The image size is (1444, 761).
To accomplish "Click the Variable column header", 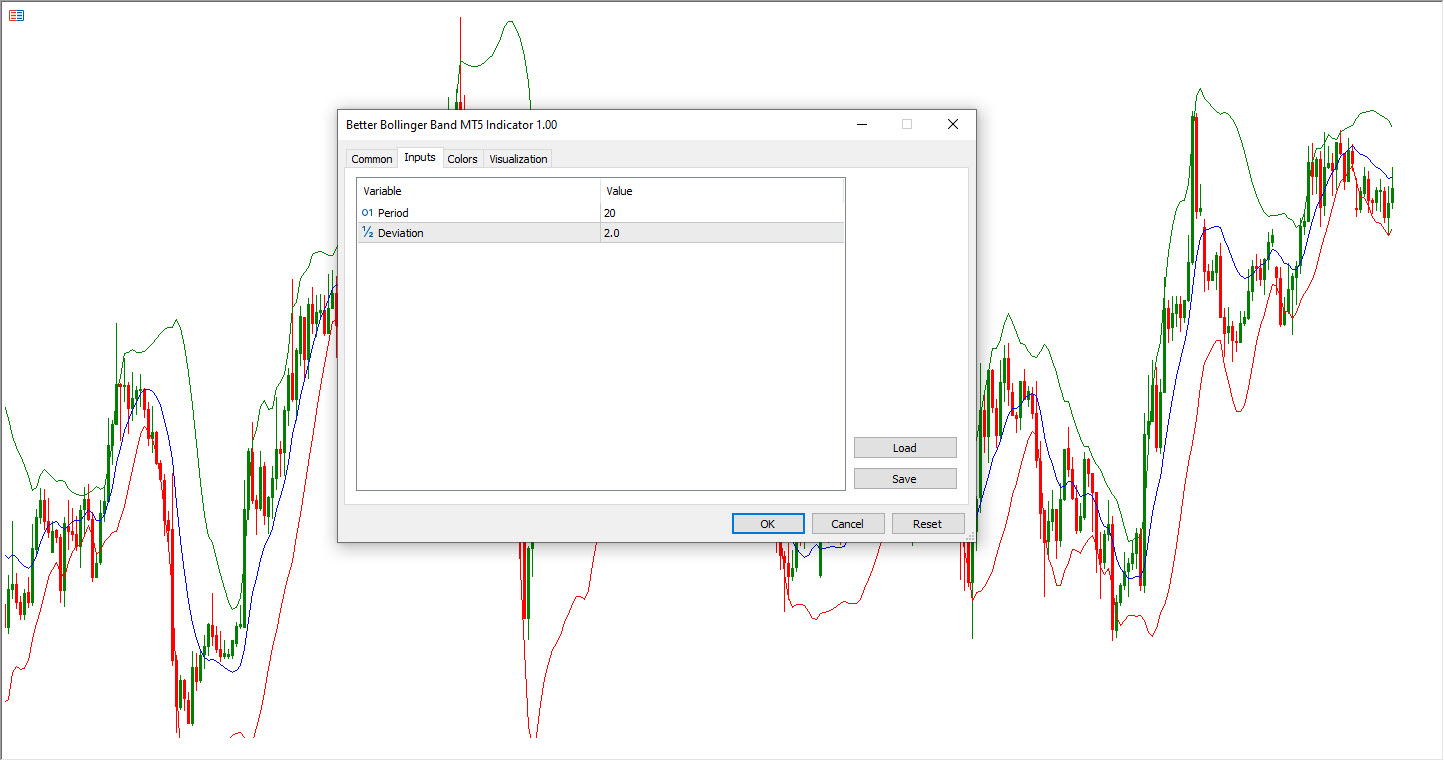I will tap(478, 191).
